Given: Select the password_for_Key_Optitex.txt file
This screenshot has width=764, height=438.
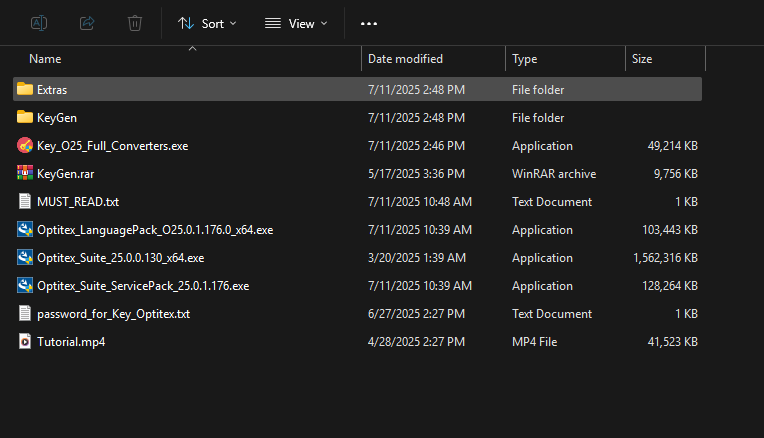Looking at the screenshot, I should 113,314.
